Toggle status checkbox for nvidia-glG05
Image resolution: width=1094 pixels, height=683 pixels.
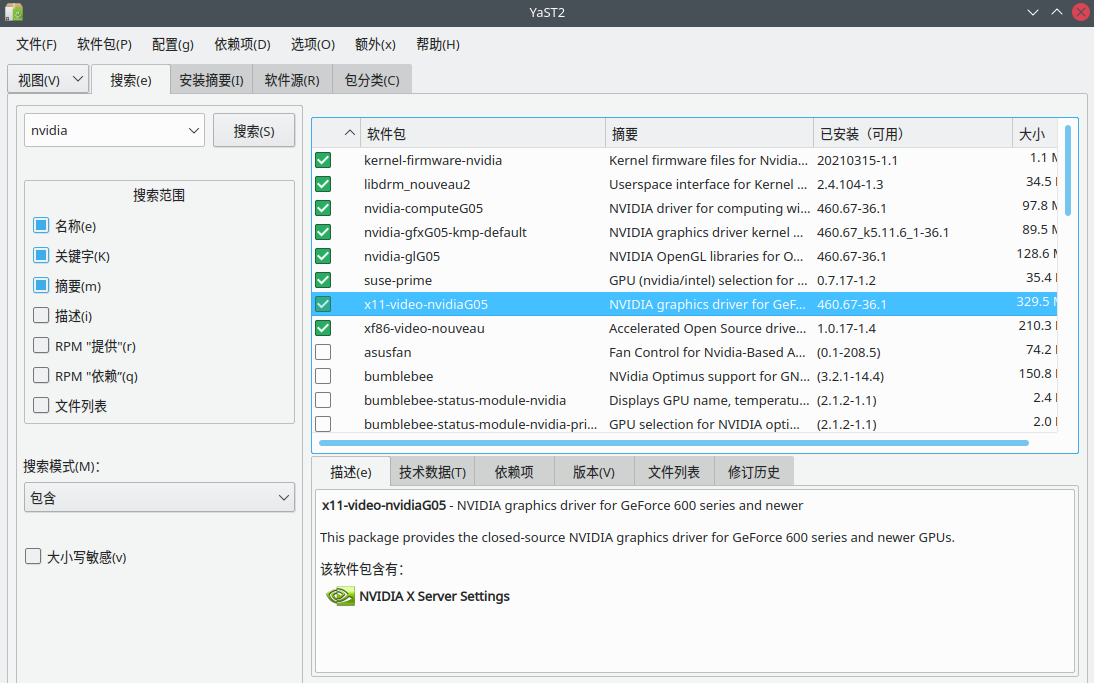(323, 256)
